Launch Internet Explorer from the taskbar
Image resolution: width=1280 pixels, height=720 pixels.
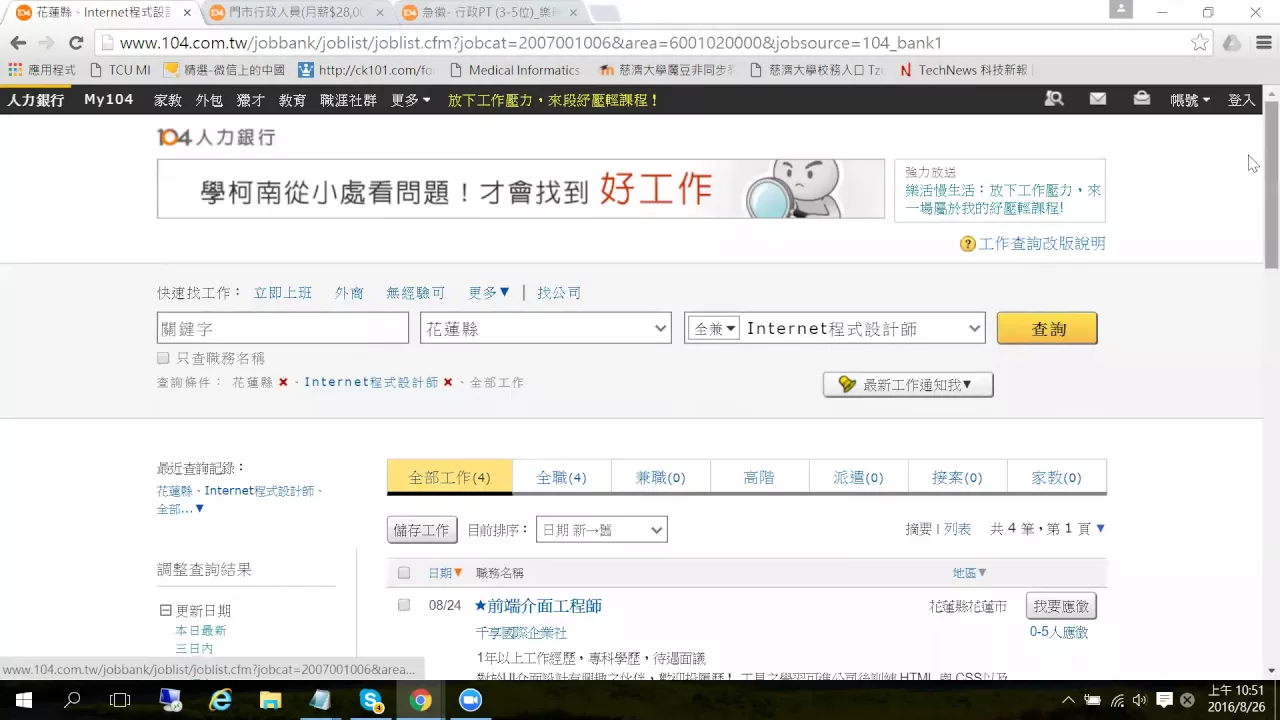(220, 700)
